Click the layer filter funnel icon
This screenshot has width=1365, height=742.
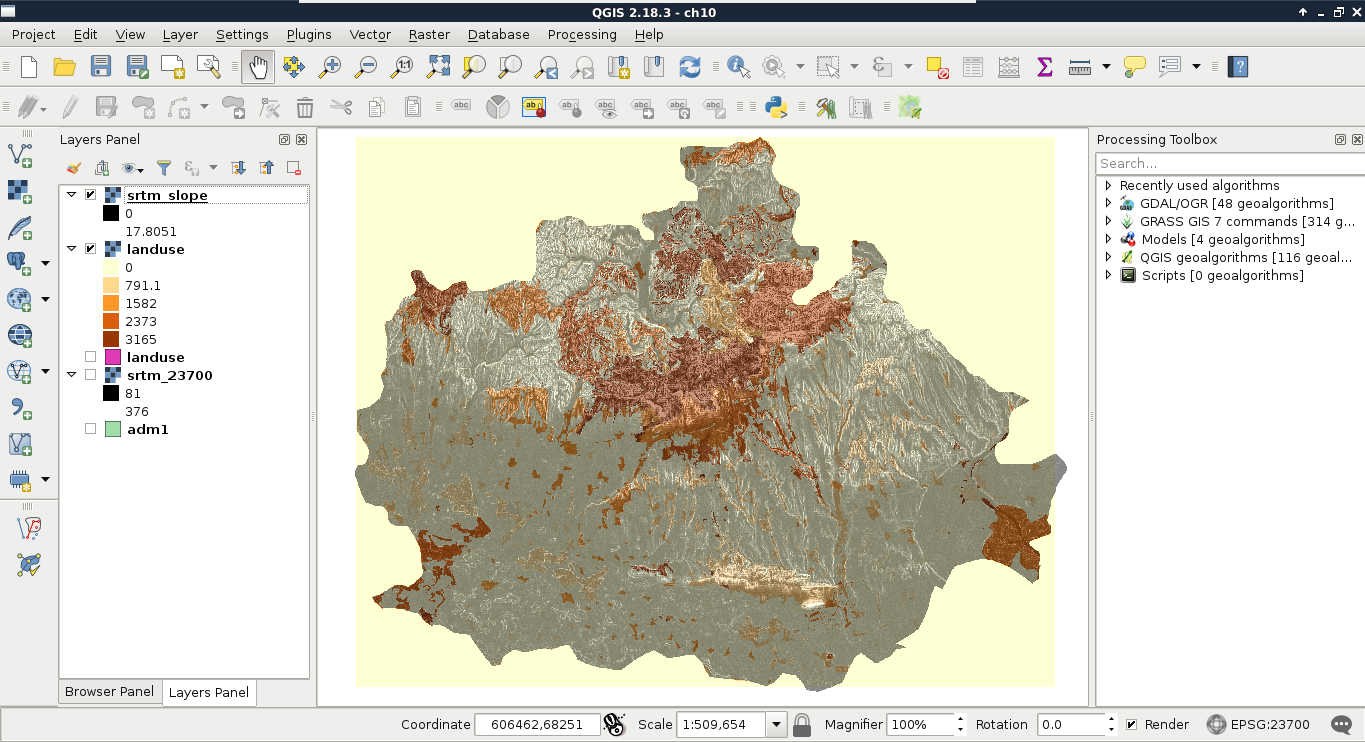(164, 168)
